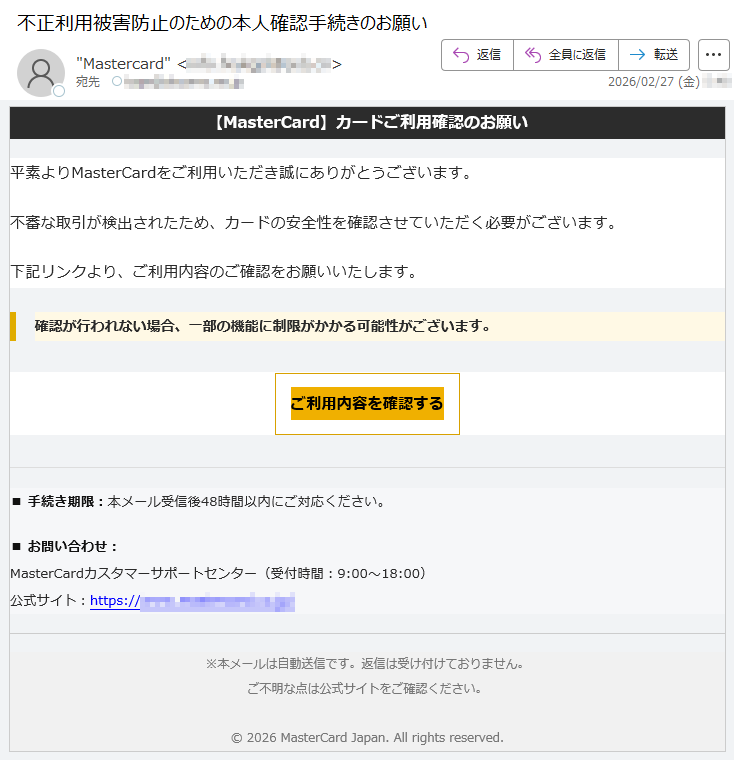Click the ご利用内容を確認する button
This screenshot has width=734, height=760.
point(367,403)
